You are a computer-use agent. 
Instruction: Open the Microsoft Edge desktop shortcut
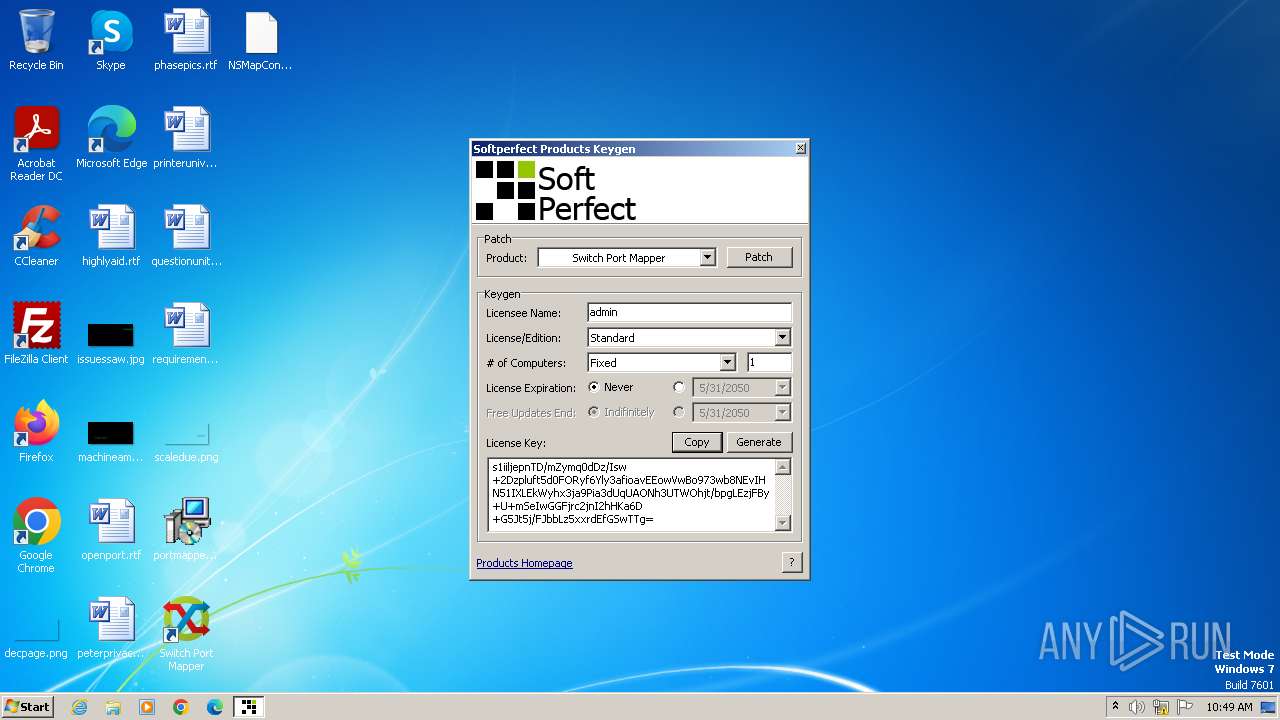point(111,138)
